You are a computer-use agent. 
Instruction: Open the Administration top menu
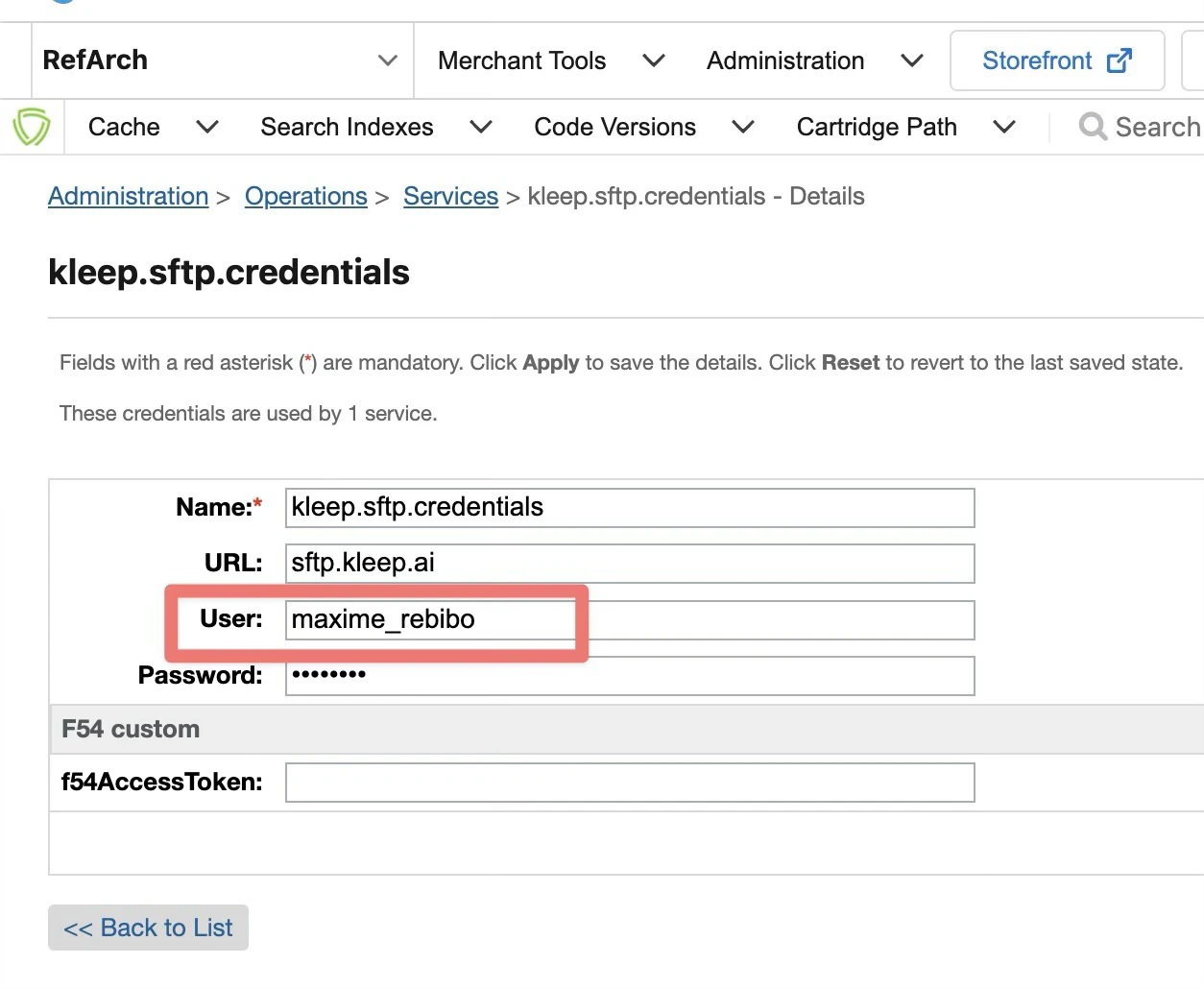click(785, 60)
